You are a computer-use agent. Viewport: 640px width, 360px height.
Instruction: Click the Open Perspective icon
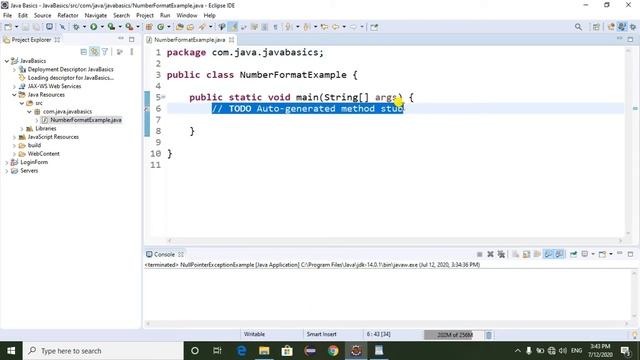coord(596,27)
